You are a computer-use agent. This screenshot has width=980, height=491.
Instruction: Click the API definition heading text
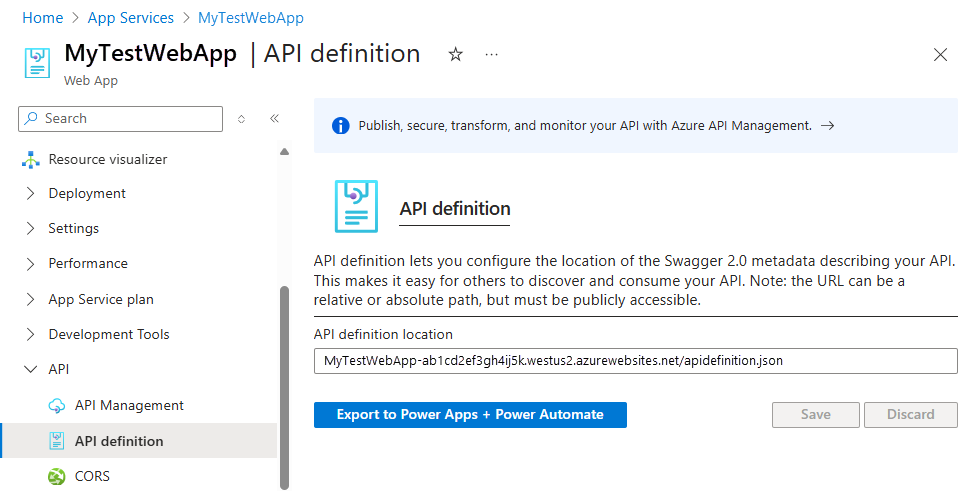pos(455,209)
